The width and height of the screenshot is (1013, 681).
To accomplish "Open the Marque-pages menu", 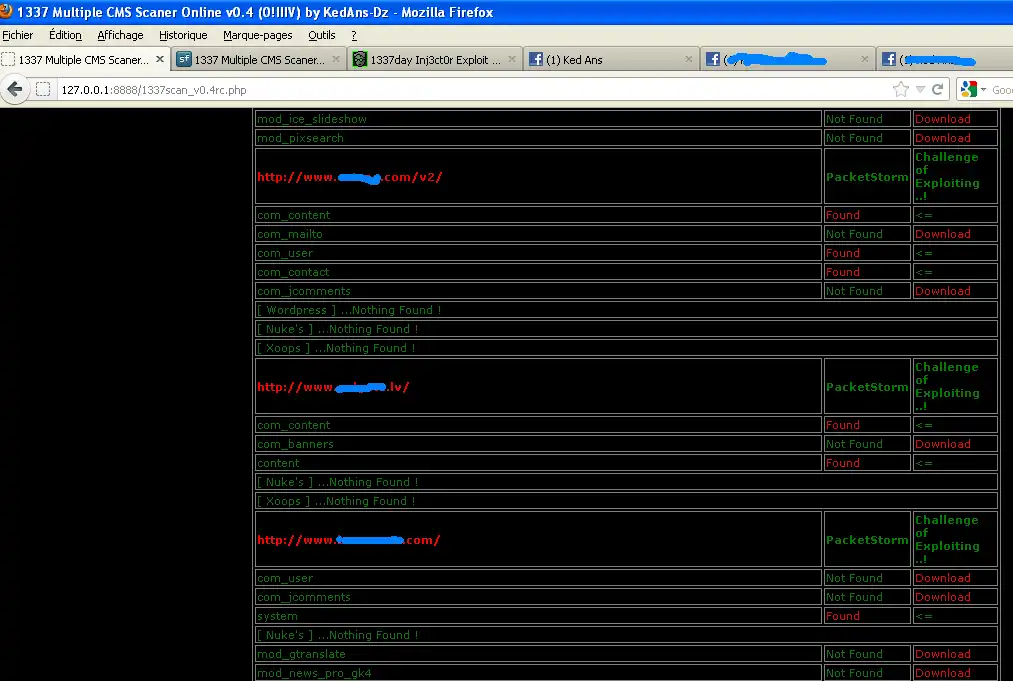I will coord(258,36).
